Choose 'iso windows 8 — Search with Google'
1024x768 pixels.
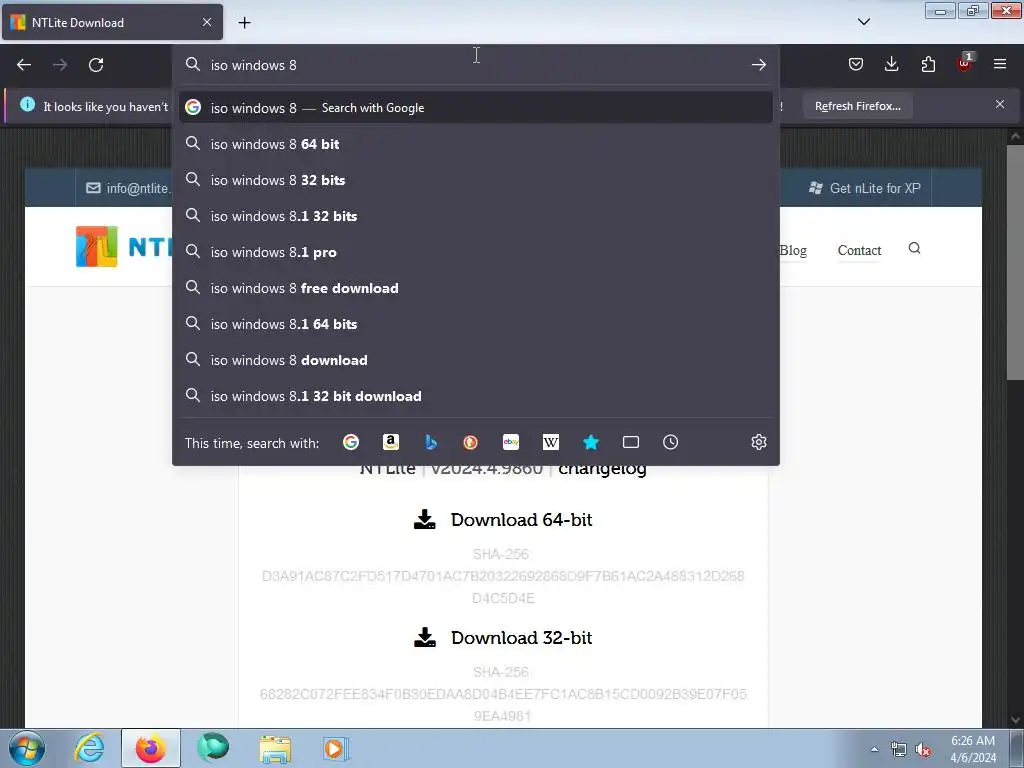click(475, 108)
